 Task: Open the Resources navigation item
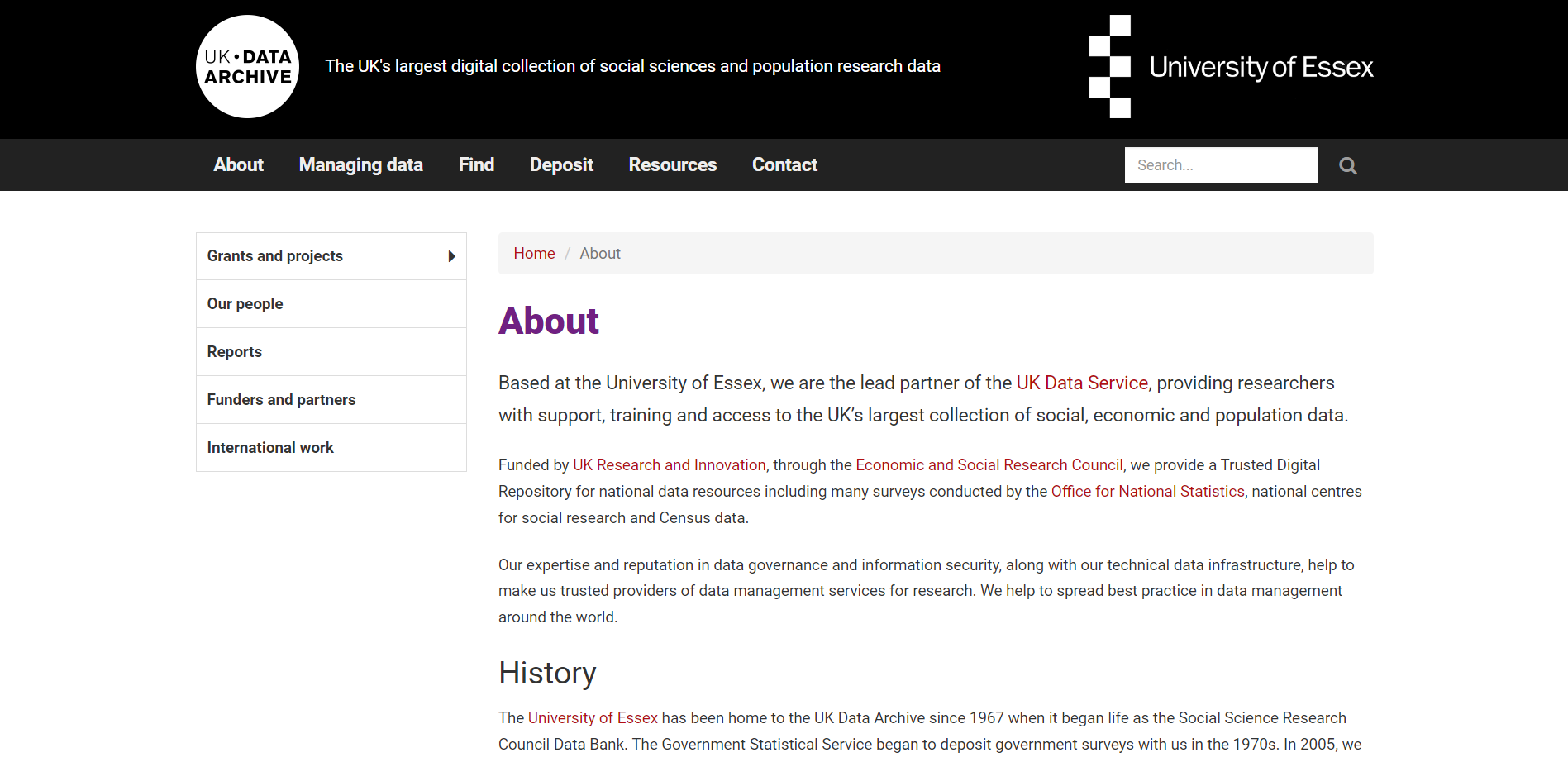(672, 165)
